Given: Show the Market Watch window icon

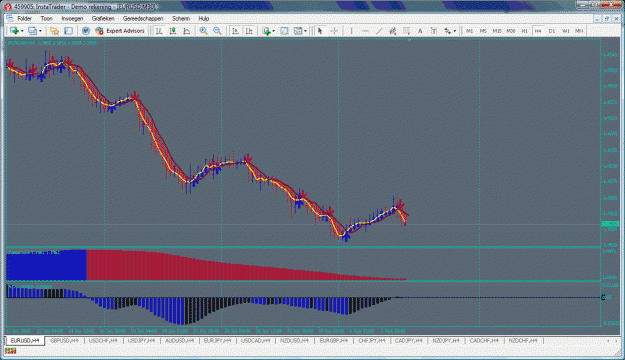Looking at the screenshot, I should point(54,31).
